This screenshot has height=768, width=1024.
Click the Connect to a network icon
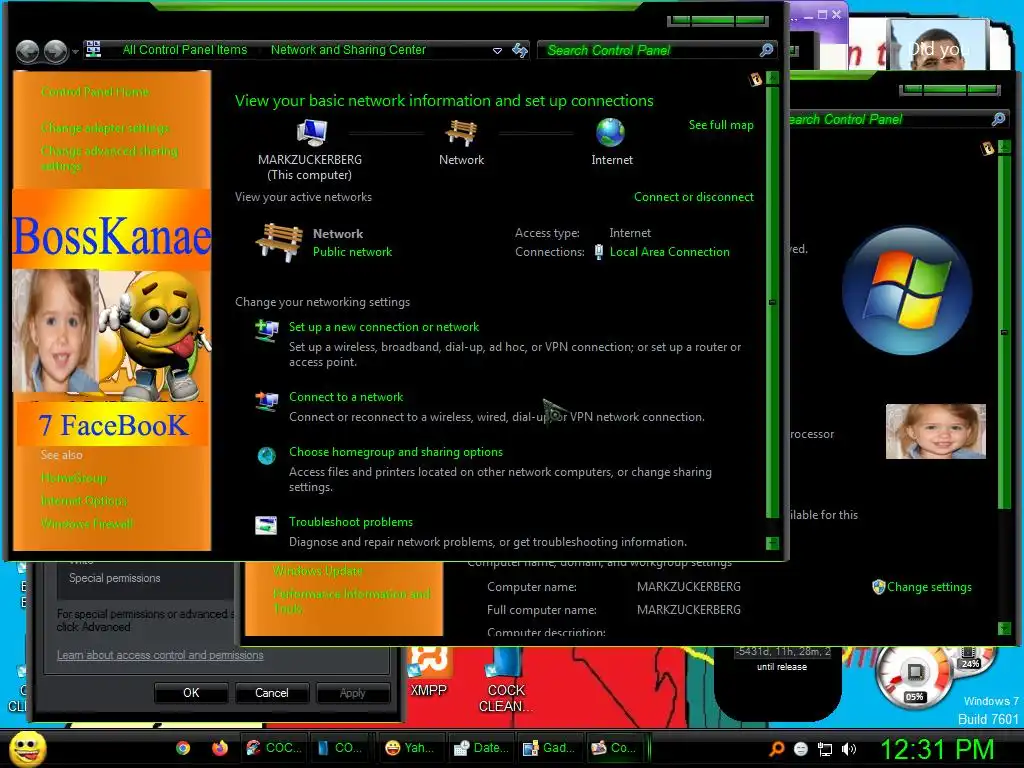[266, 401]
